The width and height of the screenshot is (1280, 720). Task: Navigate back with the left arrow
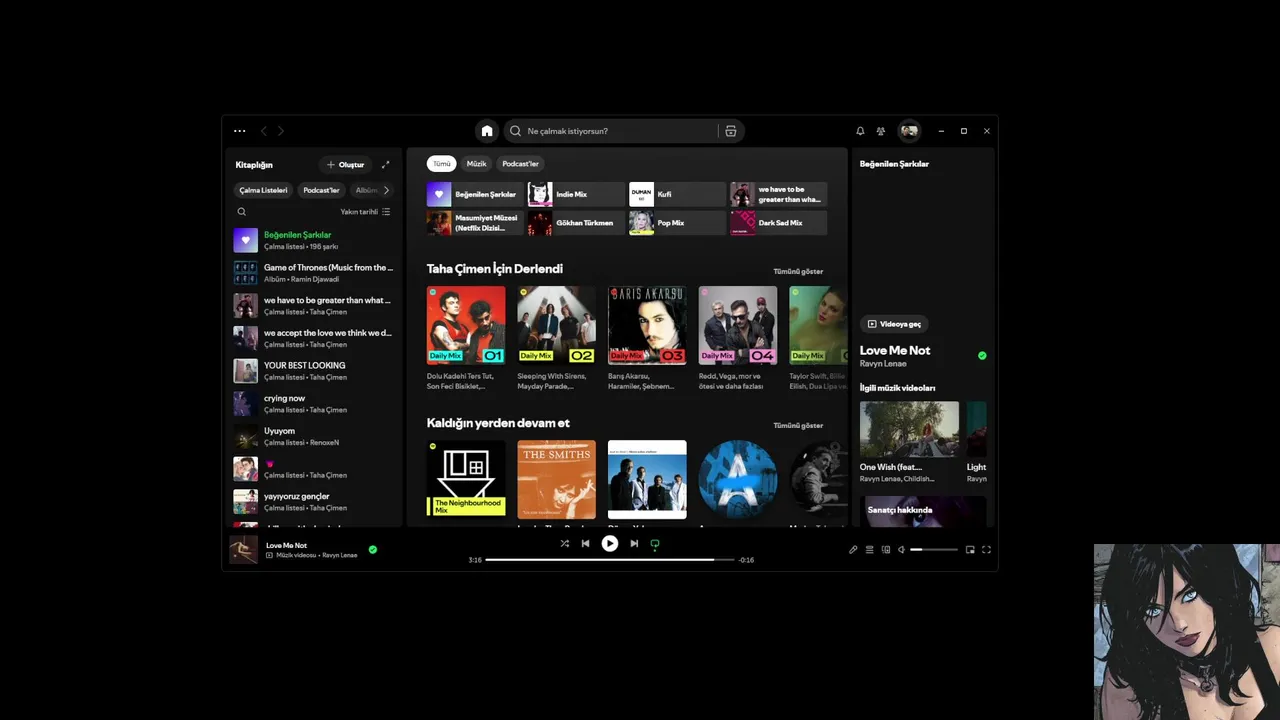(264, 131)
